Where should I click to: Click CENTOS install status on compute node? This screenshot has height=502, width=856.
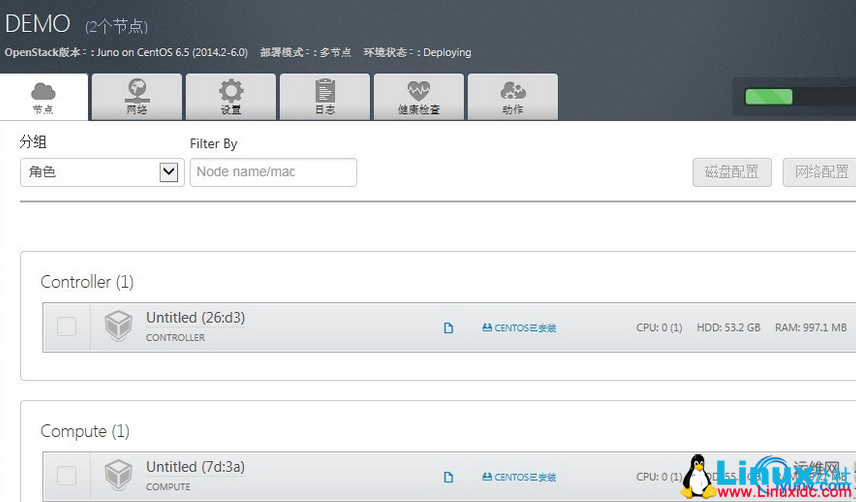click(519, 477)
